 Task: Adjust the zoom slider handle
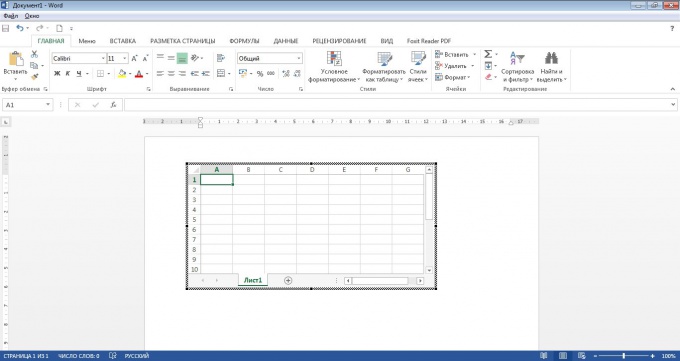point(624,356)
